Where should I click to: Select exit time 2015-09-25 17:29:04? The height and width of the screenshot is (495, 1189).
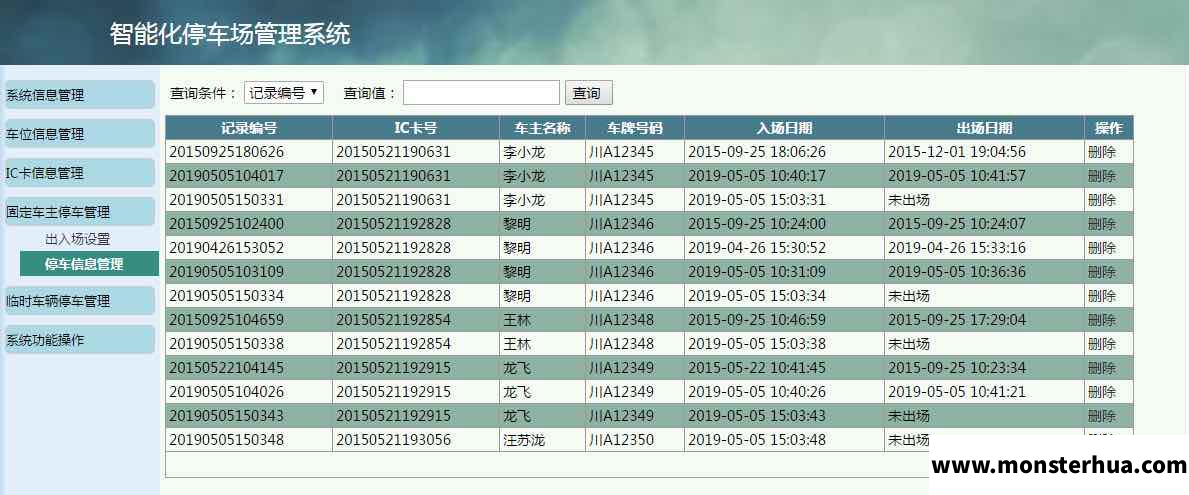[957, 320]
